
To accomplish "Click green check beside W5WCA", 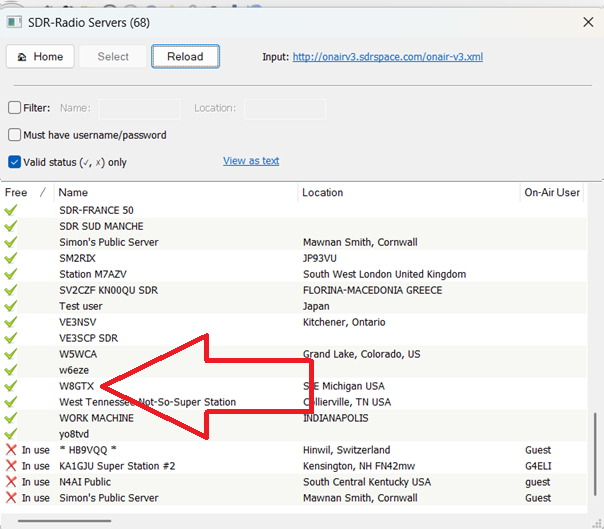I will [x=11, y=354].
